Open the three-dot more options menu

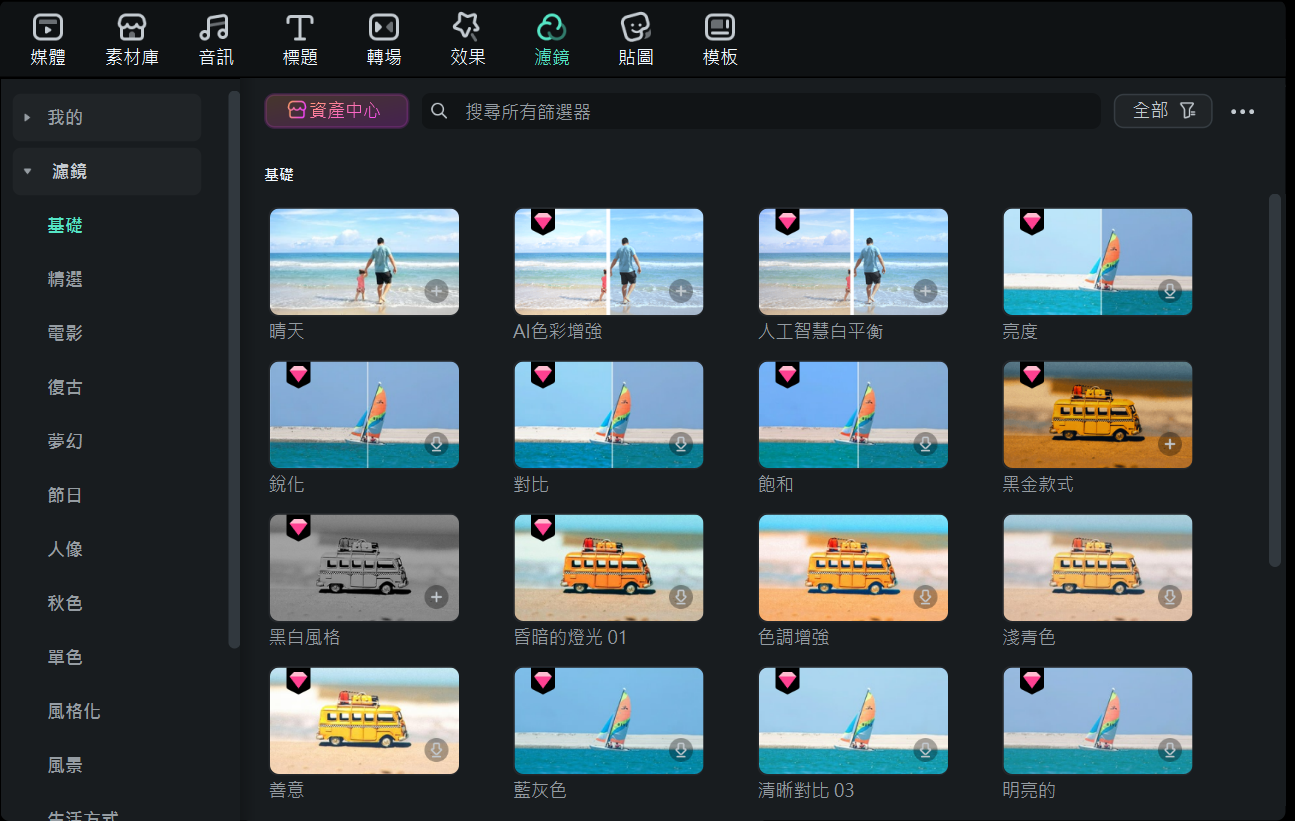point(1242,112)
